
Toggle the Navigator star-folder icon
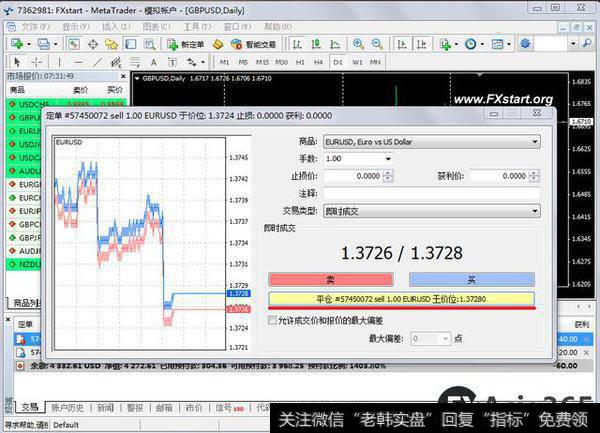click(111, 44)
